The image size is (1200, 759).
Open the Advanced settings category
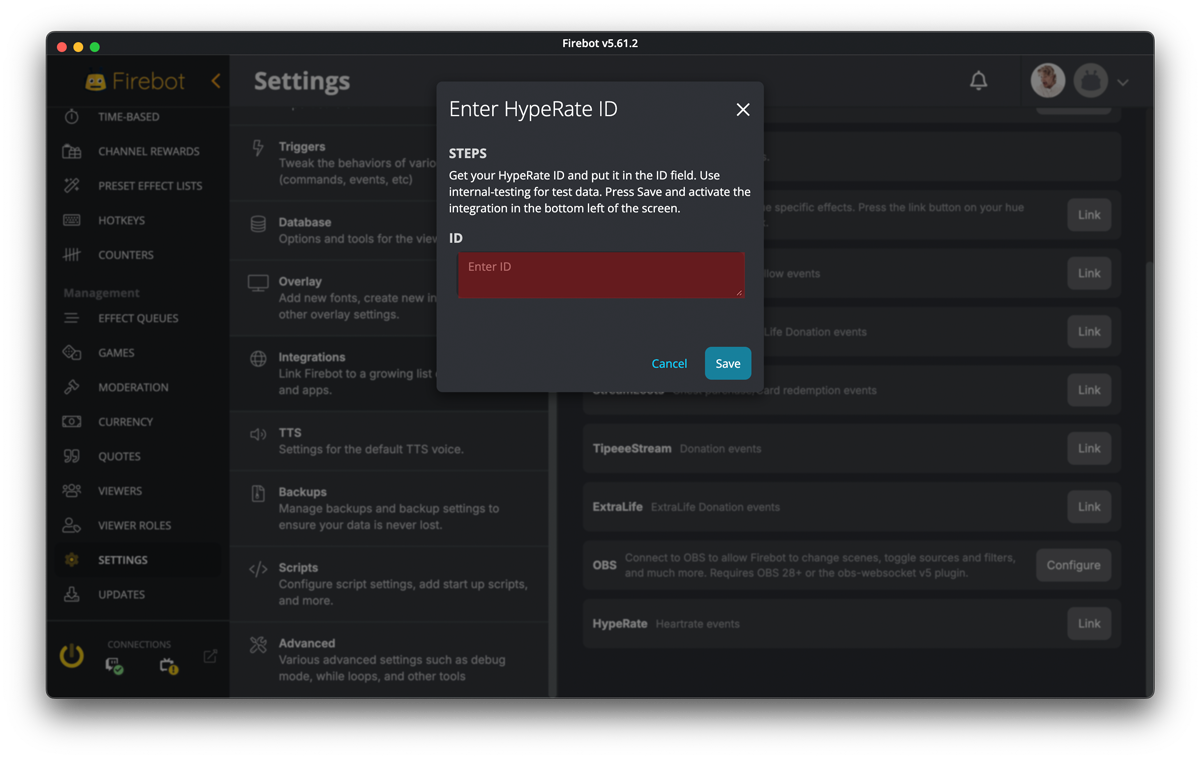tap(390, 659)
